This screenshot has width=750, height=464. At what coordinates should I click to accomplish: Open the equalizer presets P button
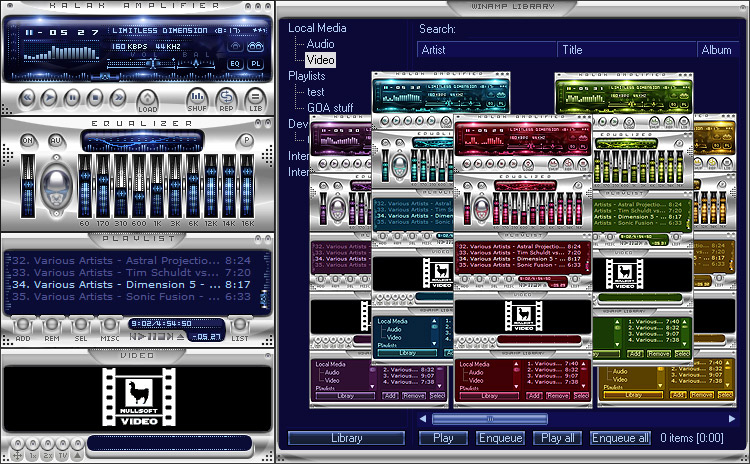tap(246, 140)
